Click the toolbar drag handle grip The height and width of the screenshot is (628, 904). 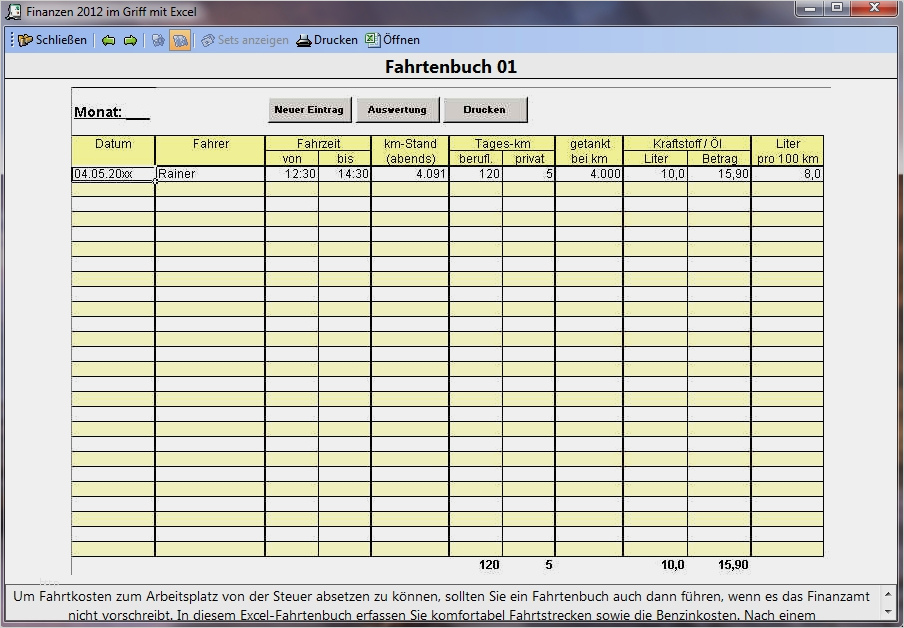[11, 41]
